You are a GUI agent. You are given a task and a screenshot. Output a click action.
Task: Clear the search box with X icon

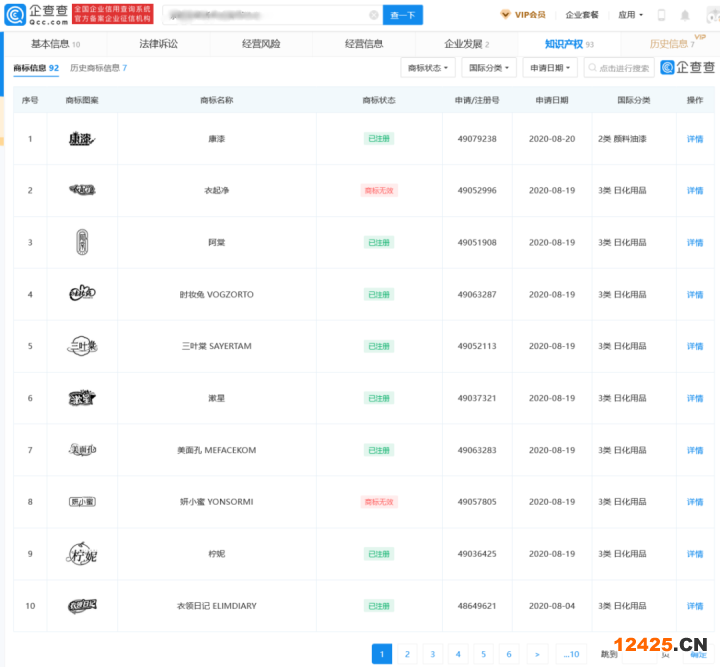[374, 15]
